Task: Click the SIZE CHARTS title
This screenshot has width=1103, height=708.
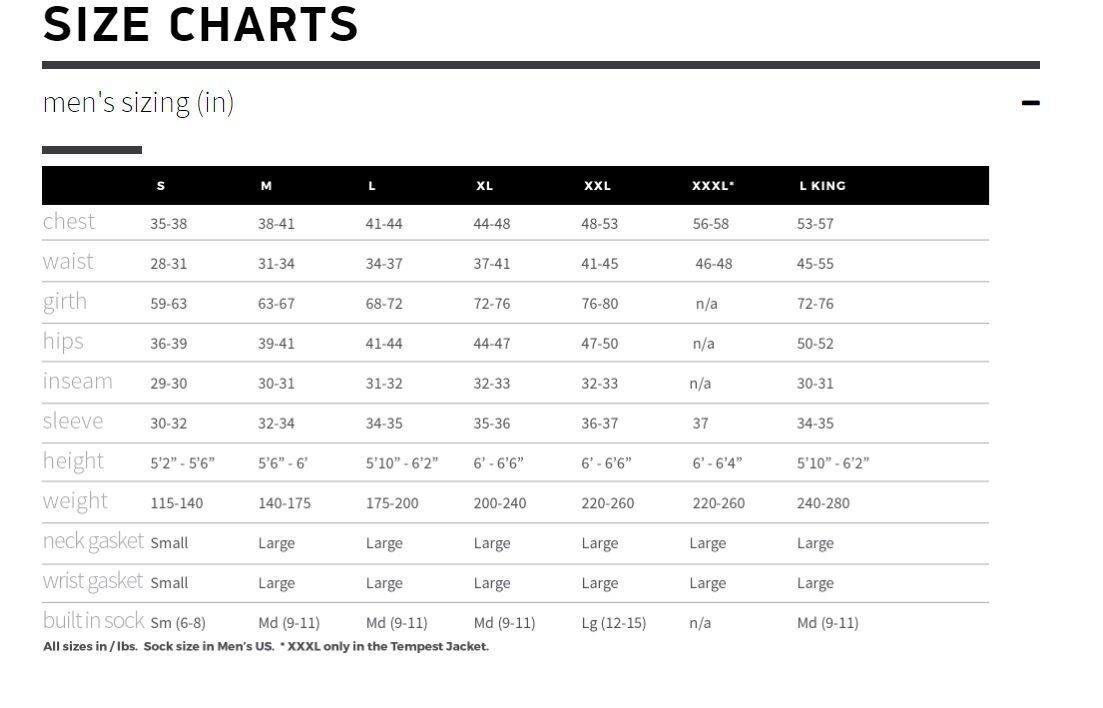Action: click(x=200, y=25)
